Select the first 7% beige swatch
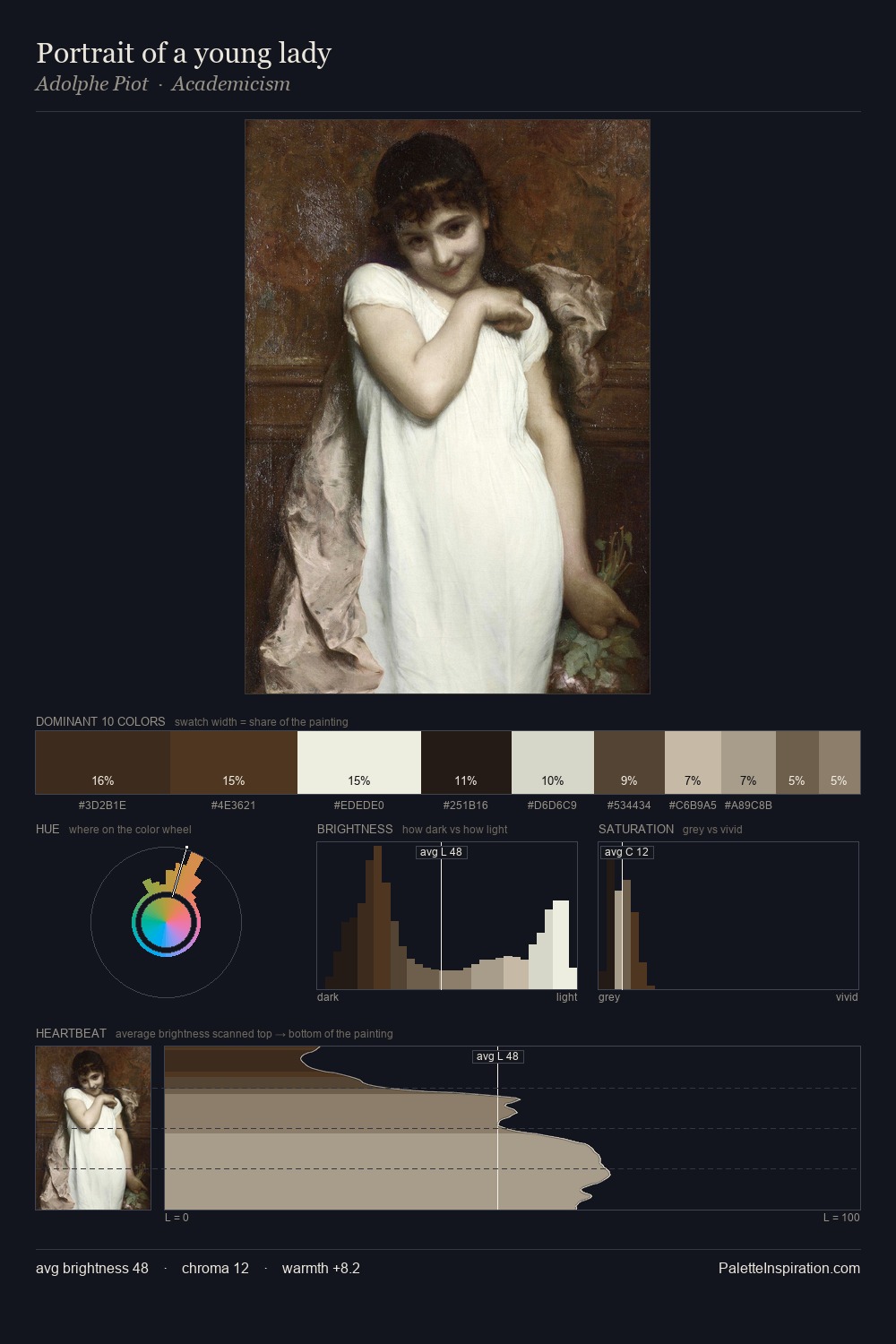 point(693,762)
